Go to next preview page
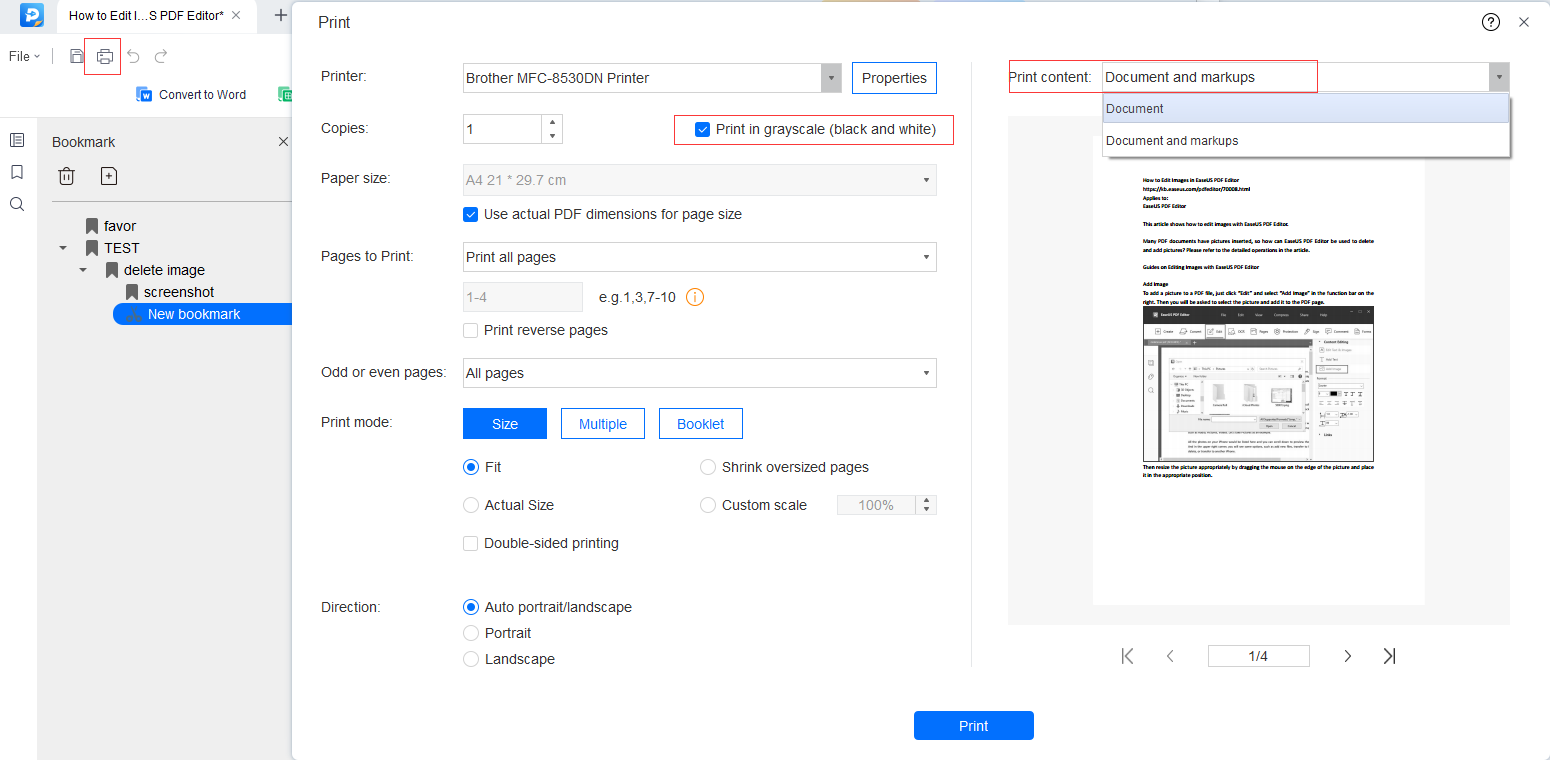The width and height of the screenshot is (1550, 760). 1347,656
